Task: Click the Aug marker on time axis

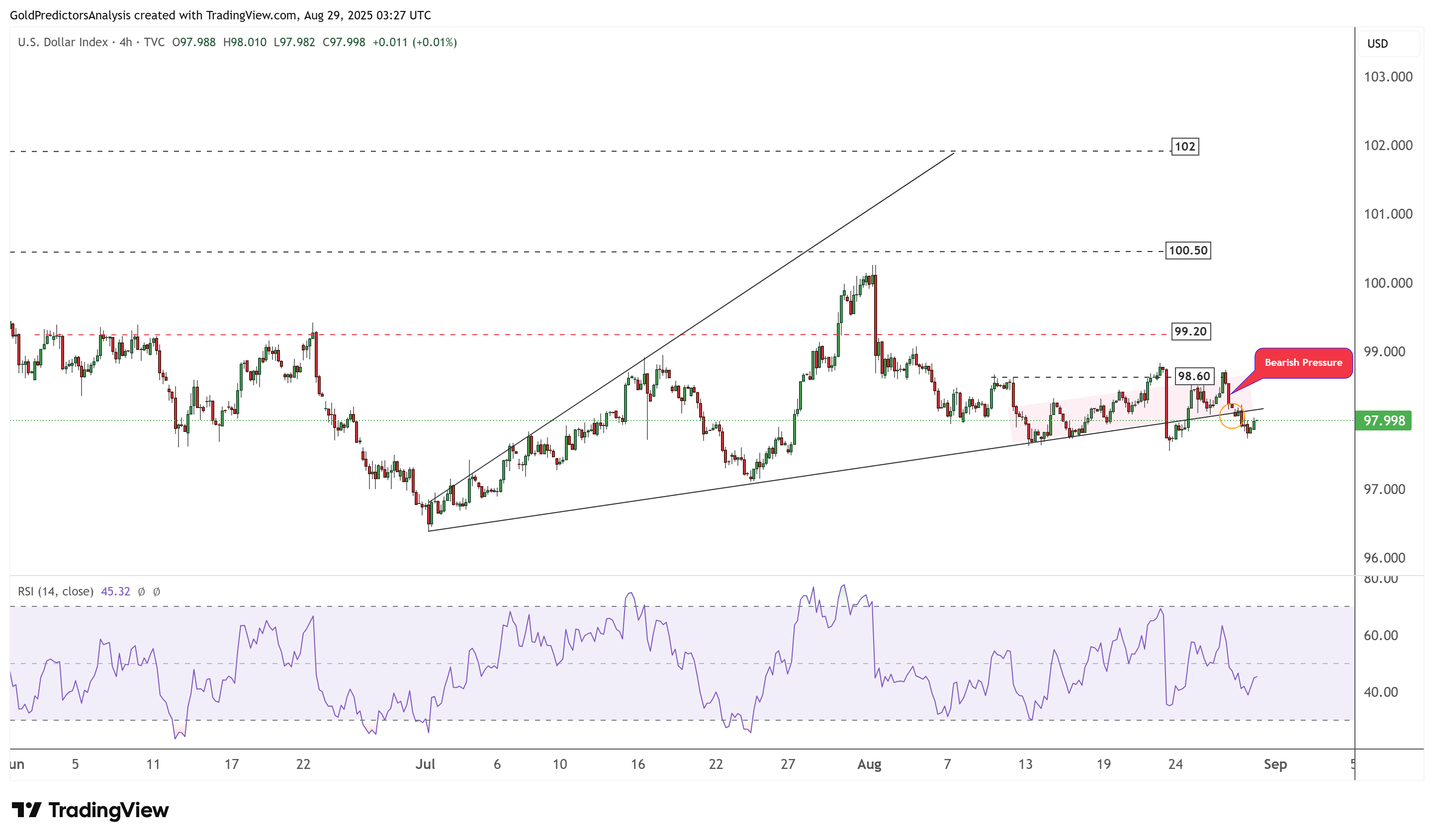Action: pos(869,764)
